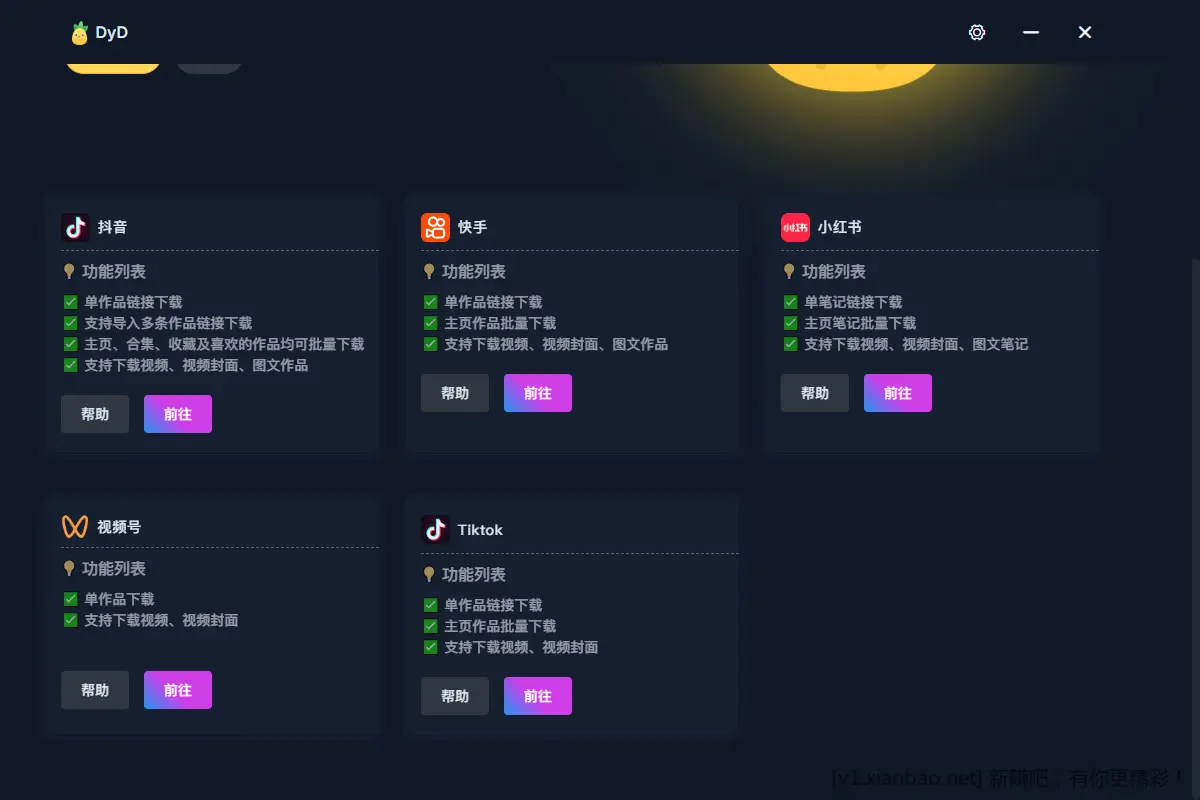Image resolution: width=1200 pixels, height=800 pixels.
Task: Click the lightbulb icon on the 抖音 card
Action: 68,271
